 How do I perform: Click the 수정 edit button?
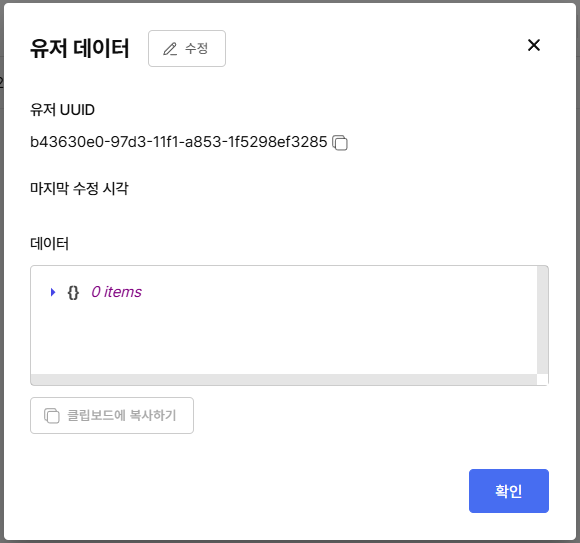pyautogui.click(x=187, y=48)
